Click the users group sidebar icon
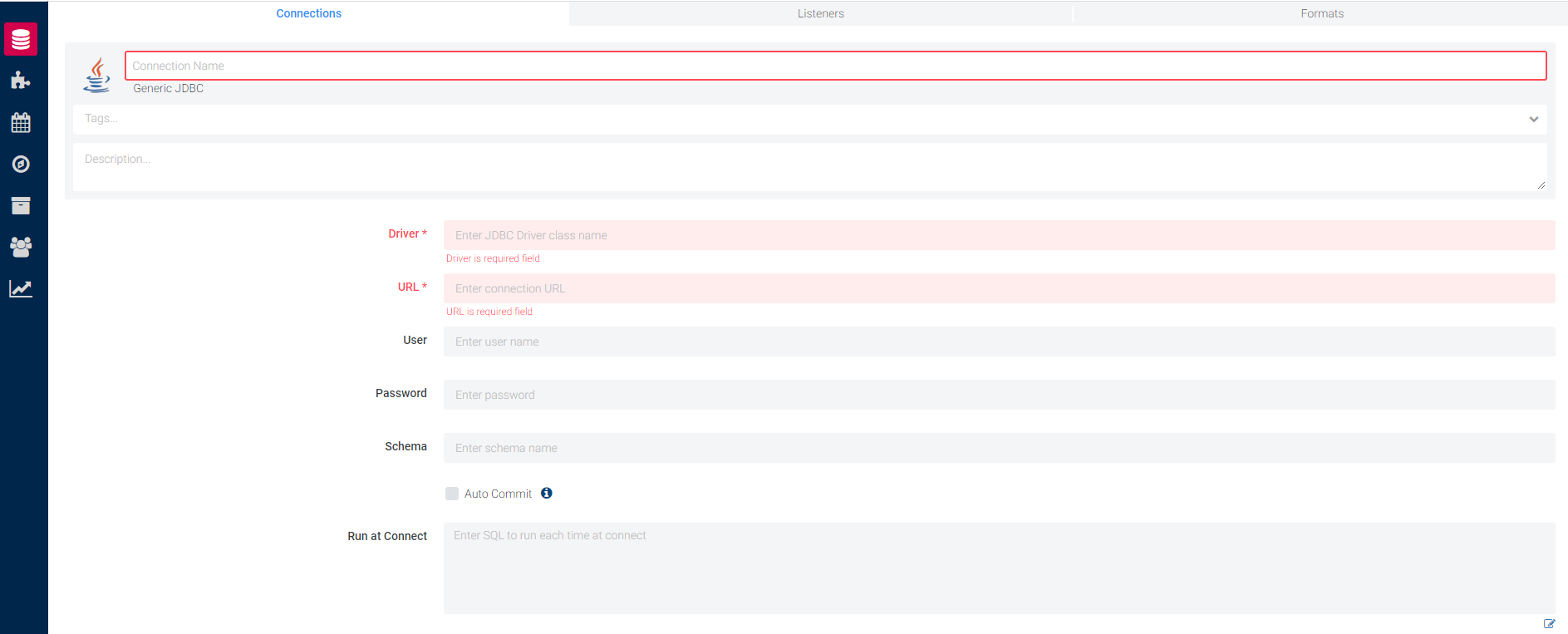Viewport: 1568px width, 634px height. 21,247
